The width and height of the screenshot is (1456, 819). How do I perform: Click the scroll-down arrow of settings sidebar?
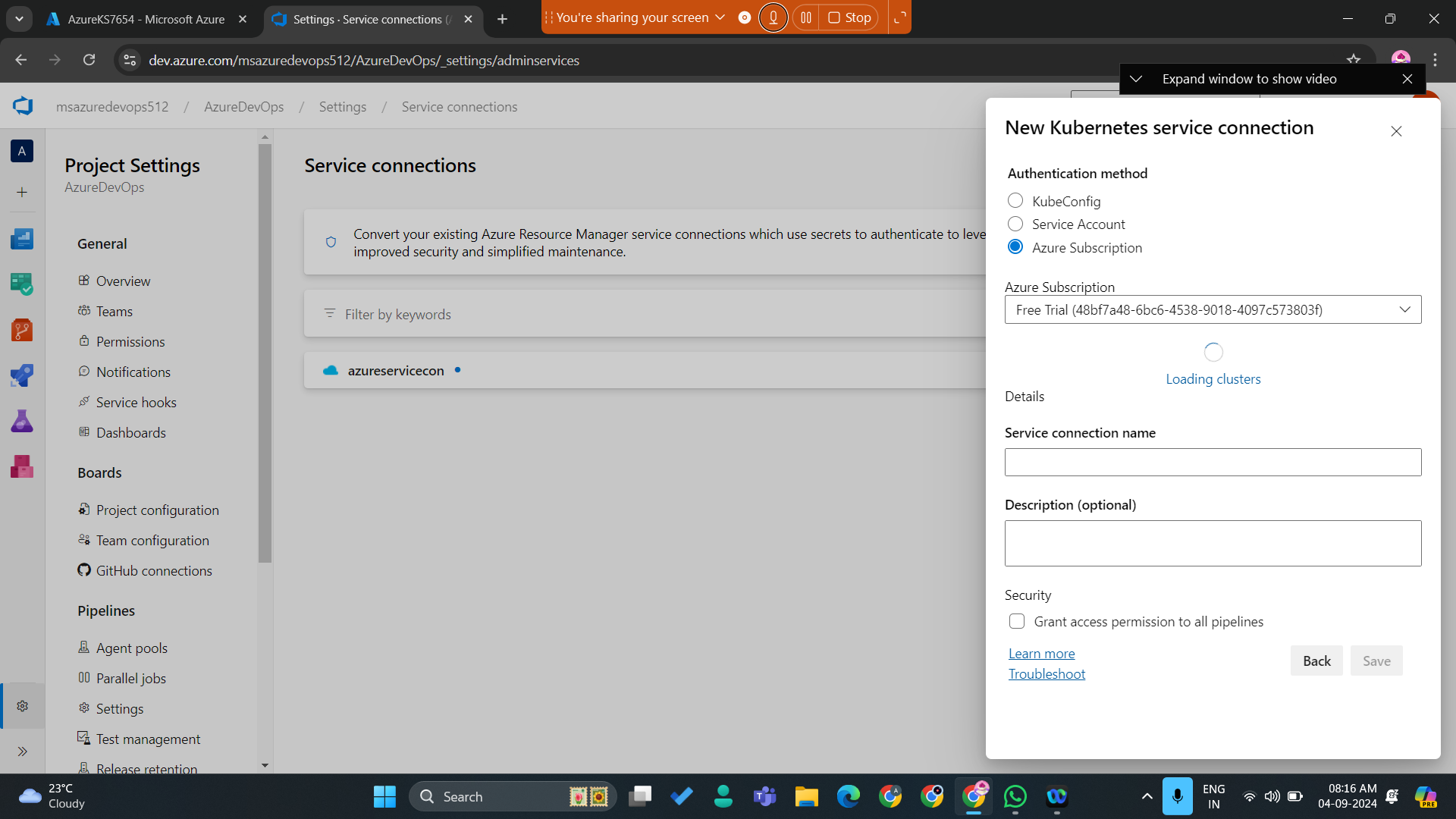265,766
